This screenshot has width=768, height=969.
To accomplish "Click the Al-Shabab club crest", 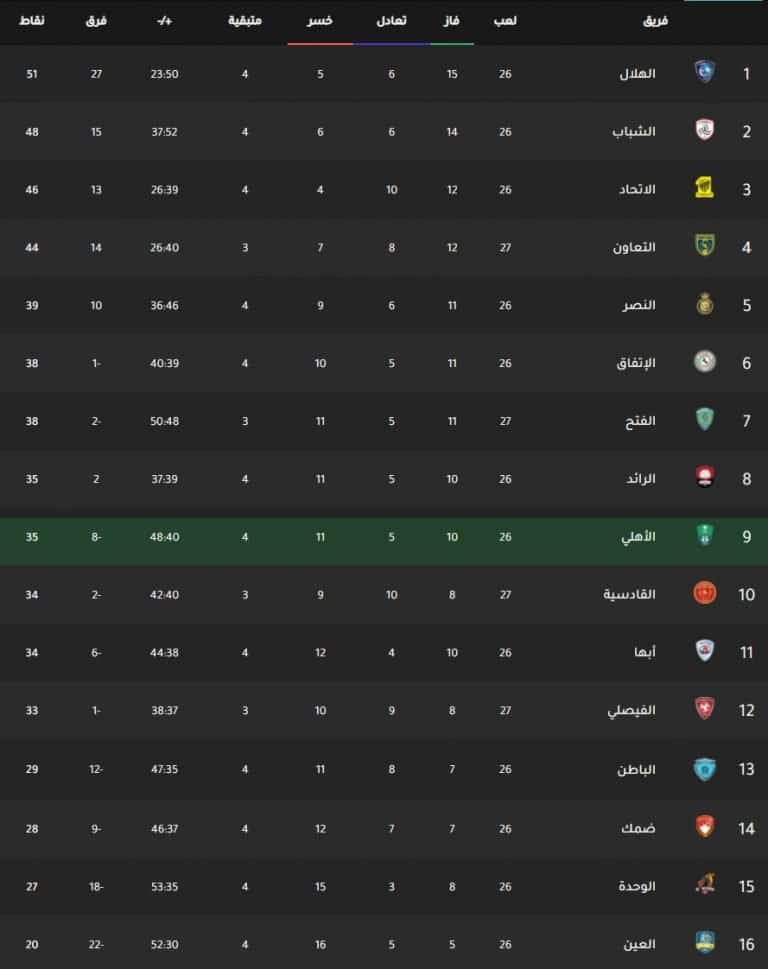I will tap(704, 130).
